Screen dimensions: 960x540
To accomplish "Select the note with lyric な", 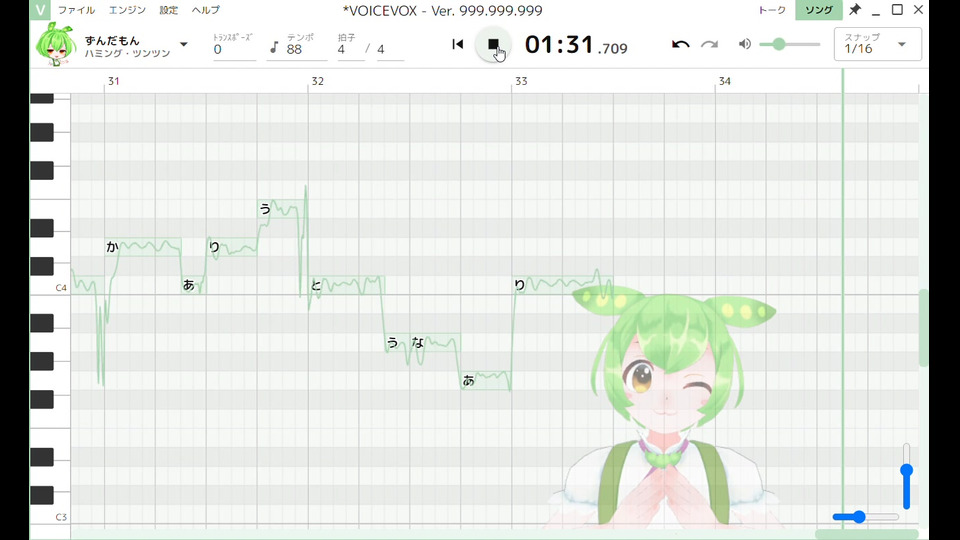I will (x=435, y=343).
